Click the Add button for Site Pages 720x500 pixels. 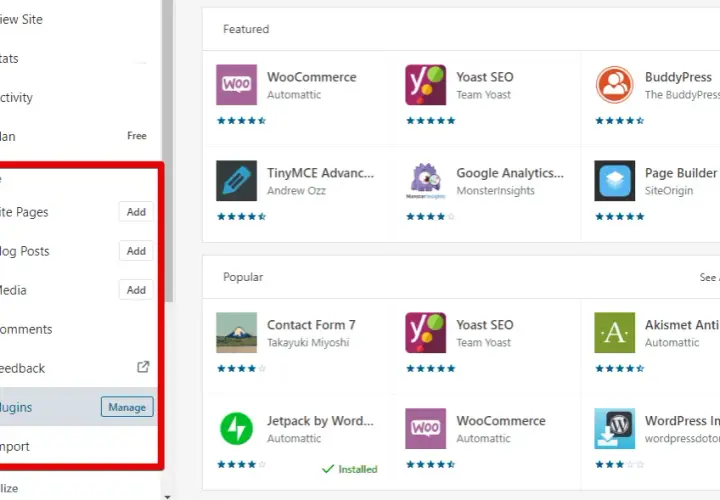pyautogui.click(x=136, y=212)
